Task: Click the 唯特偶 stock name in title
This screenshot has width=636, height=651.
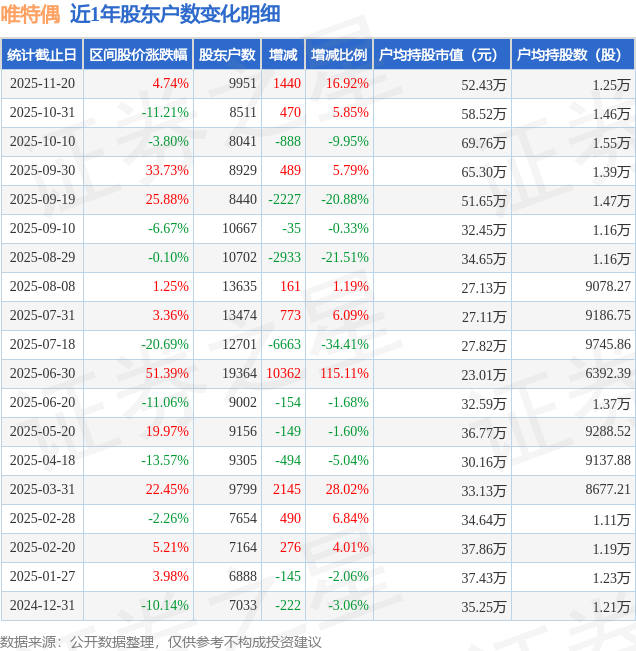Action: (30, 14)
